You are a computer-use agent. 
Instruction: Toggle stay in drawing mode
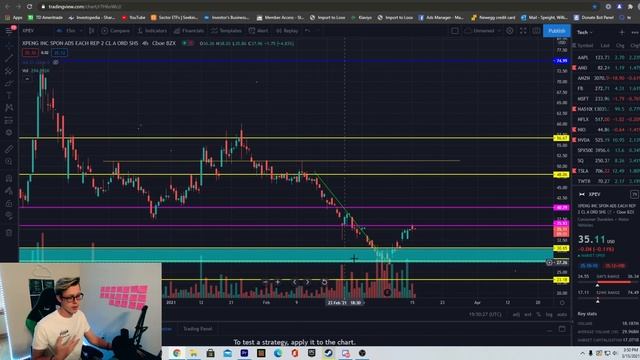(9, 191)
